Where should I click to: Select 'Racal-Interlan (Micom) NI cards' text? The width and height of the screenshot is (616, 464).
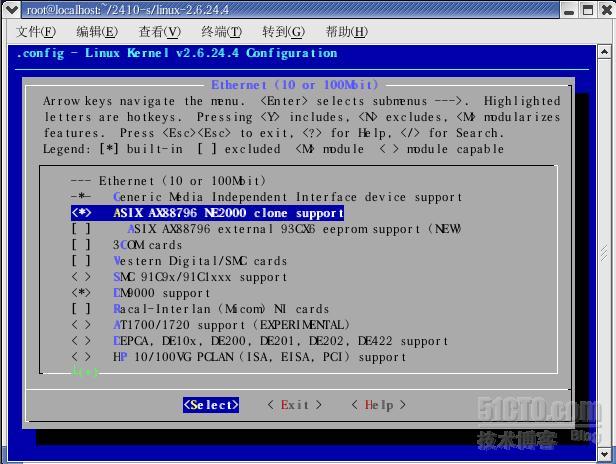(x=221, y=309)
